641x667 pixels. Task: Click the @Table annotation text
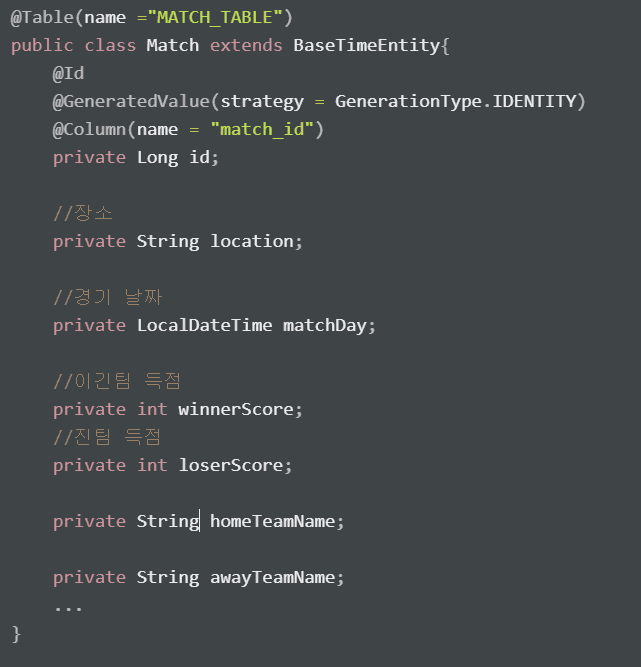[x=42, y=18]
